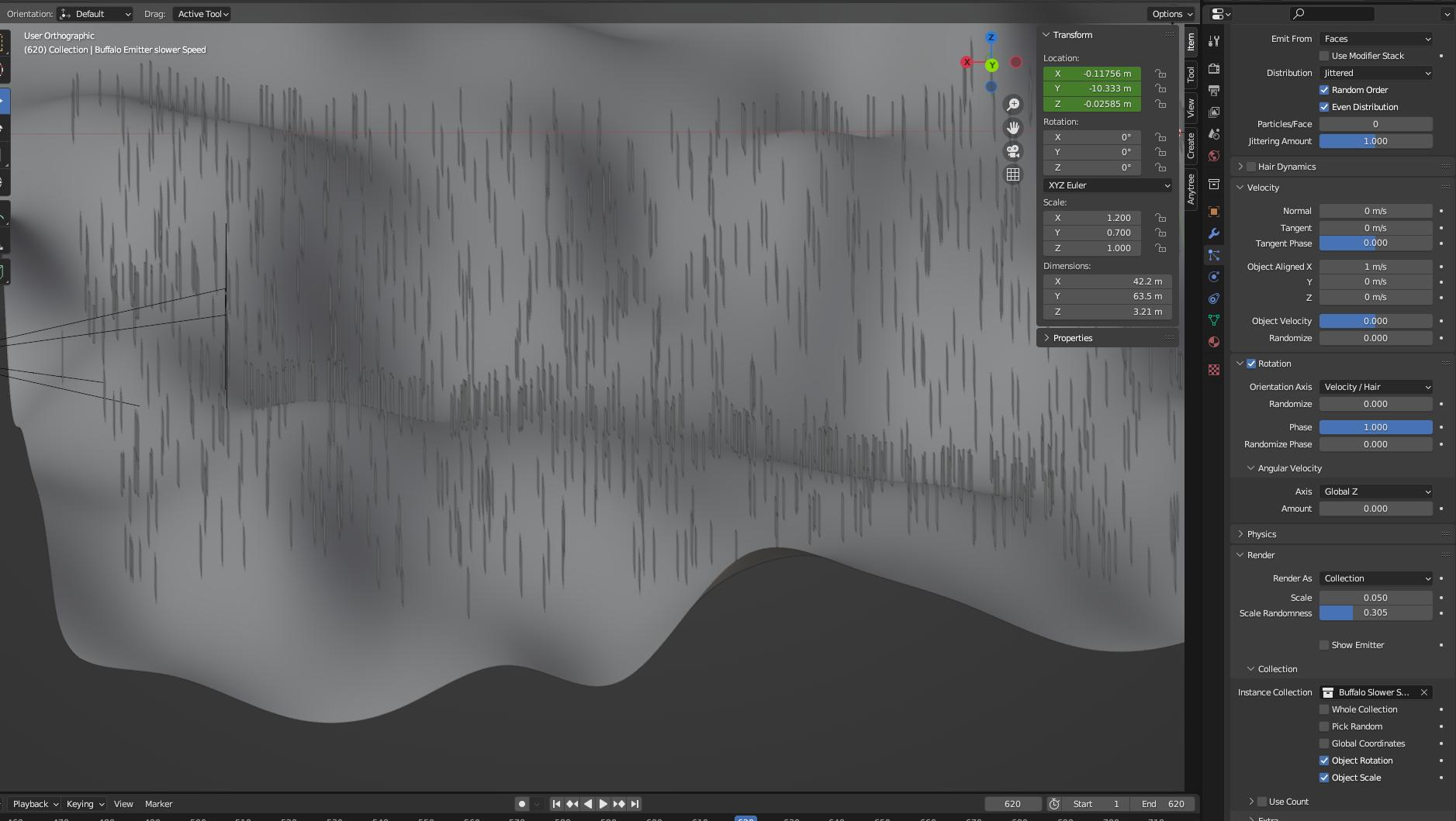Open the Options popover
1456x821 pixels.
tap(1171, 14)
